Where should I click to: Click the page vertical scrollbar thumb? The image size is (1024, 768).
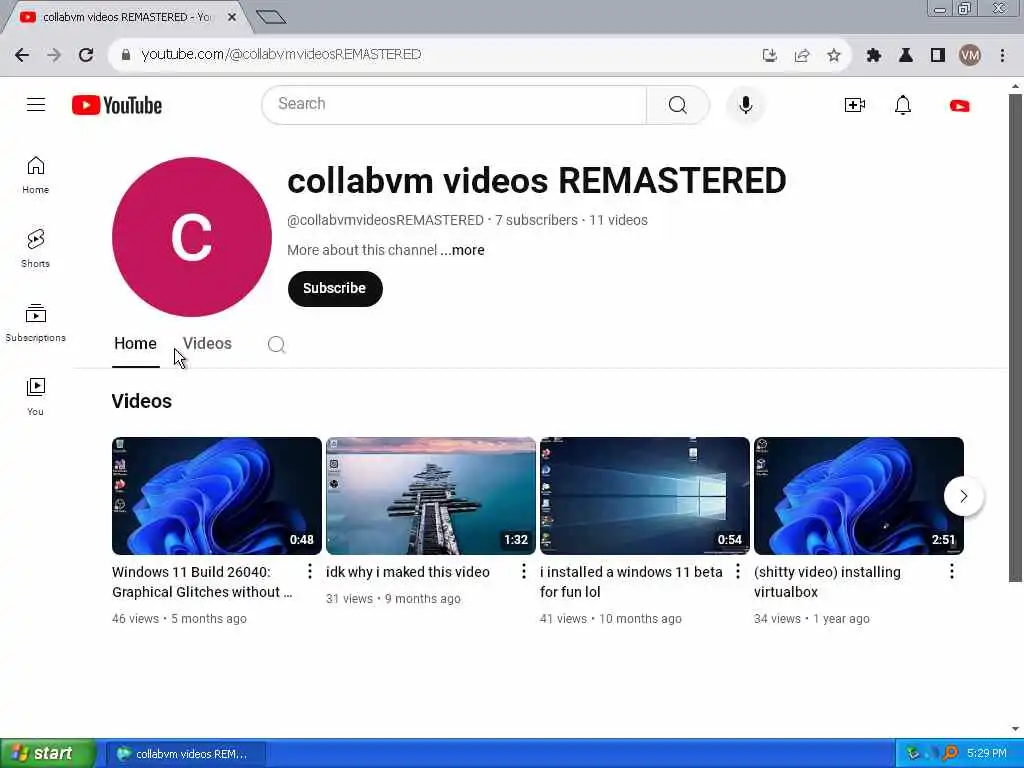point(1015,338)
